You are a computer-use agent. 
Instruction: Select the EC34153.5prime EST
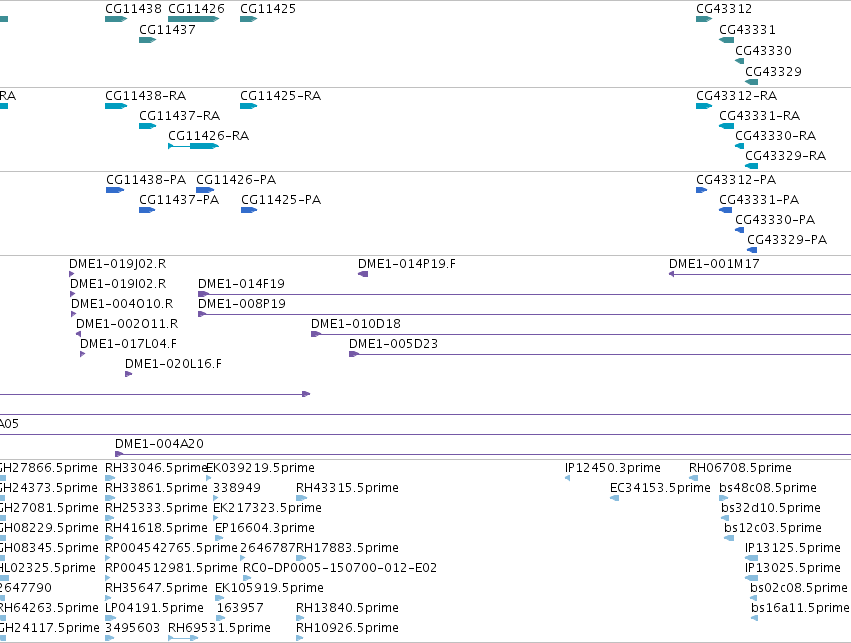pos(615,498)
